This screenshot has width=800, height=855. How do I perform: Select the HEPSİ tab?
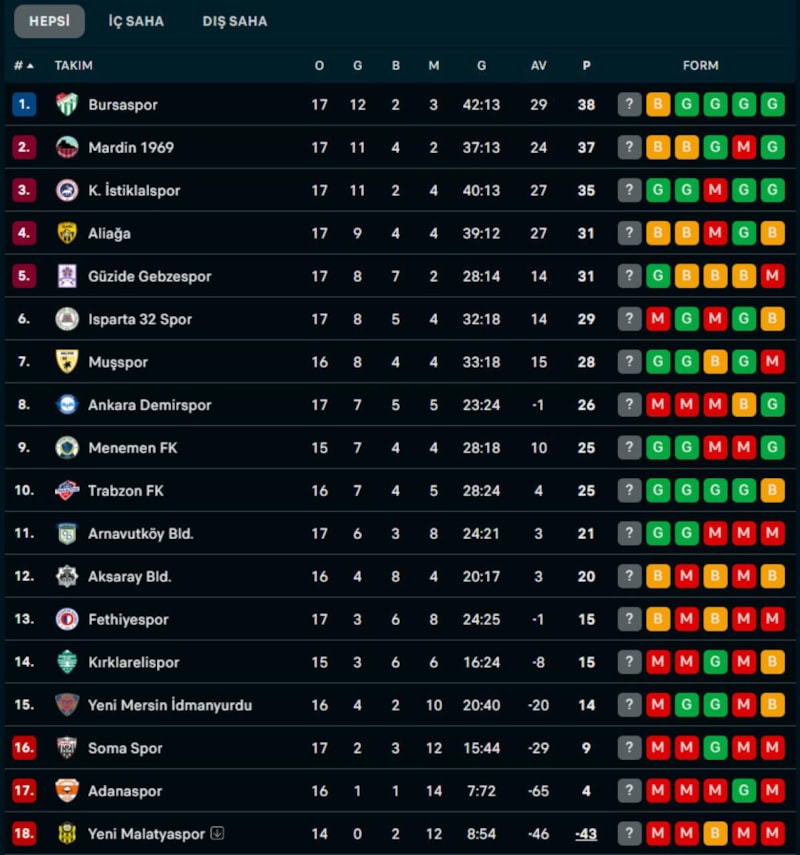click(x=49, y=21)
